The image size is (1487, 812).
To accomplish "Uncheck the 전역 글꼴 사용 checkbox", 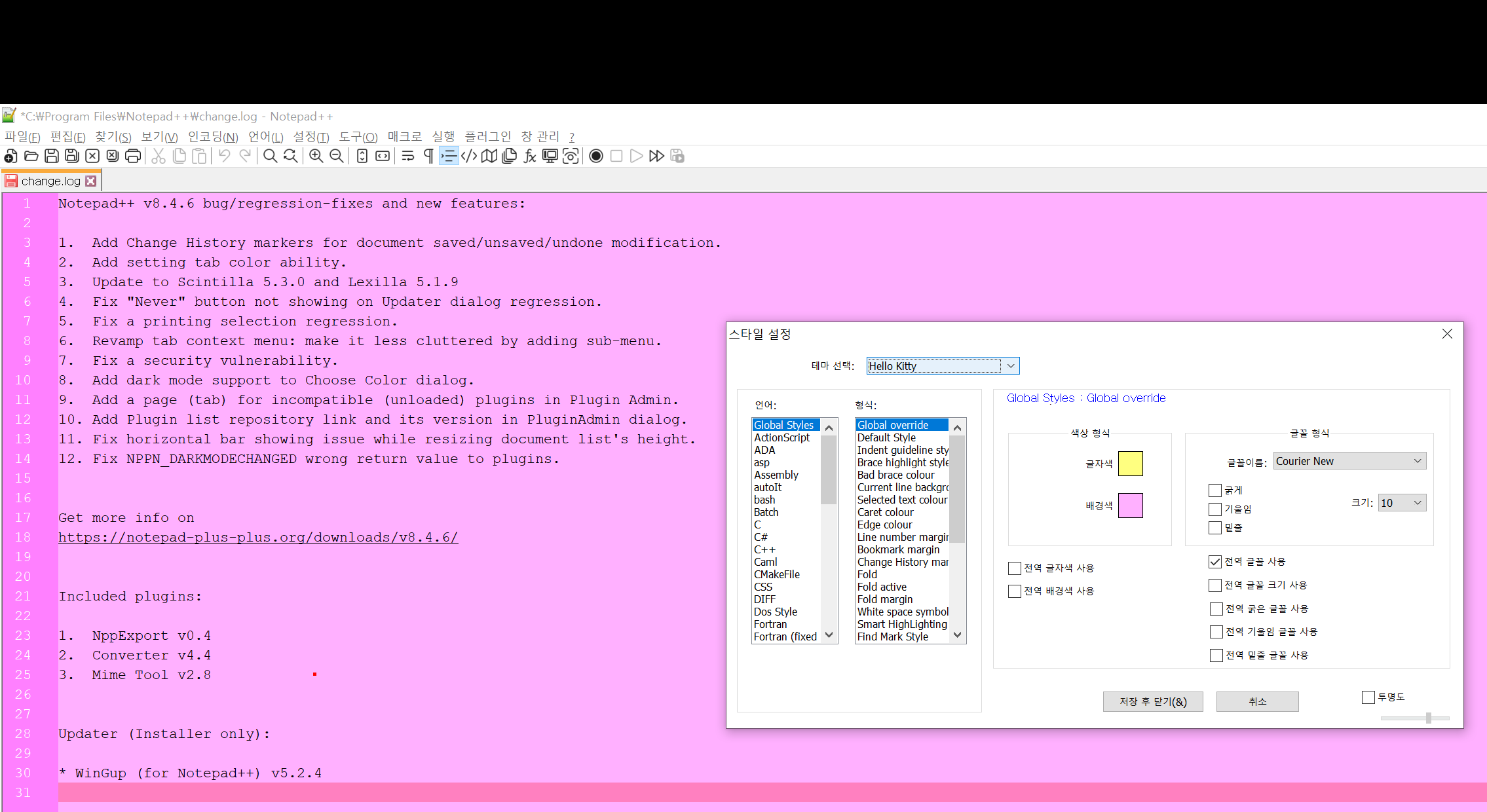I will pos(1215,562).
